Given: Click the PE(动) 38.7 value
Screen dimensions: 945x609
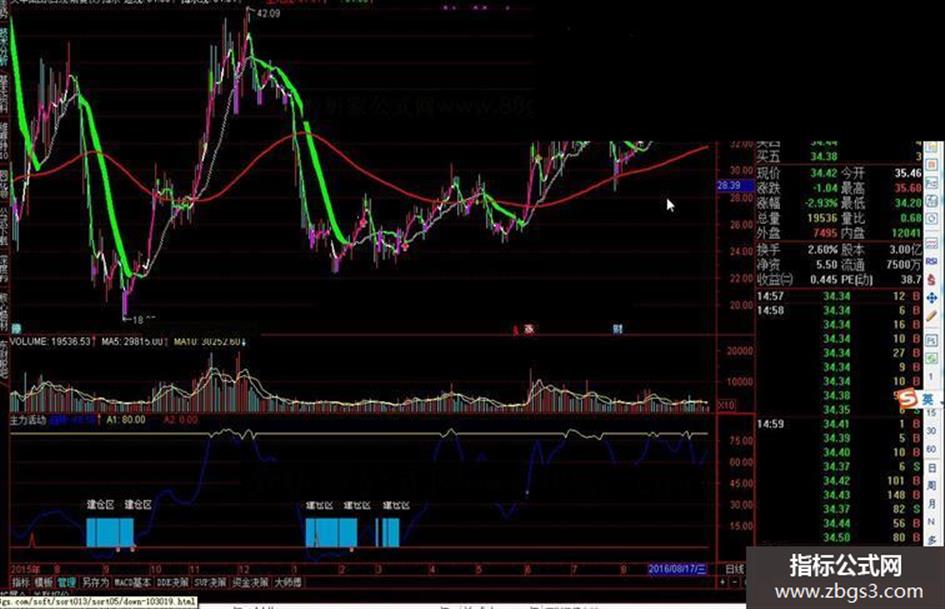Looking at the screenshot, I should click(x=911, y=279).
